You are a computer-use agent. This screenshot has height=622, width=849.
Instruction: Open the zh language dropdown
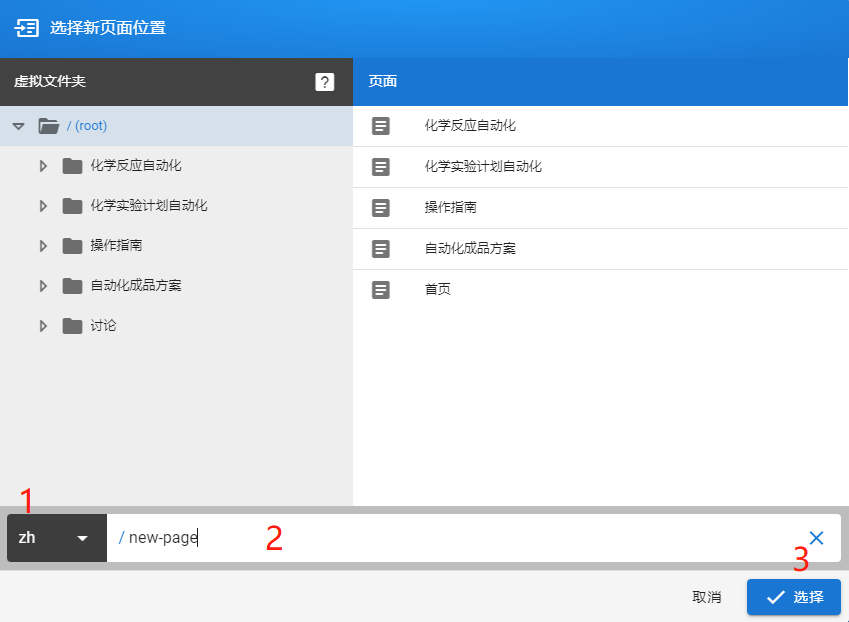56,538
